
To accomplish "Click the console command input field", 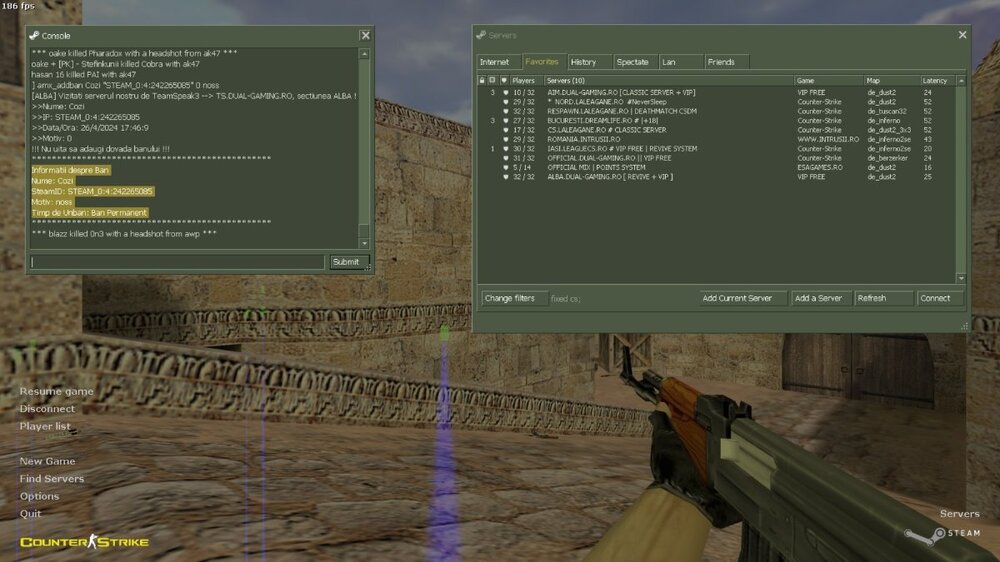I will [177, 262].
